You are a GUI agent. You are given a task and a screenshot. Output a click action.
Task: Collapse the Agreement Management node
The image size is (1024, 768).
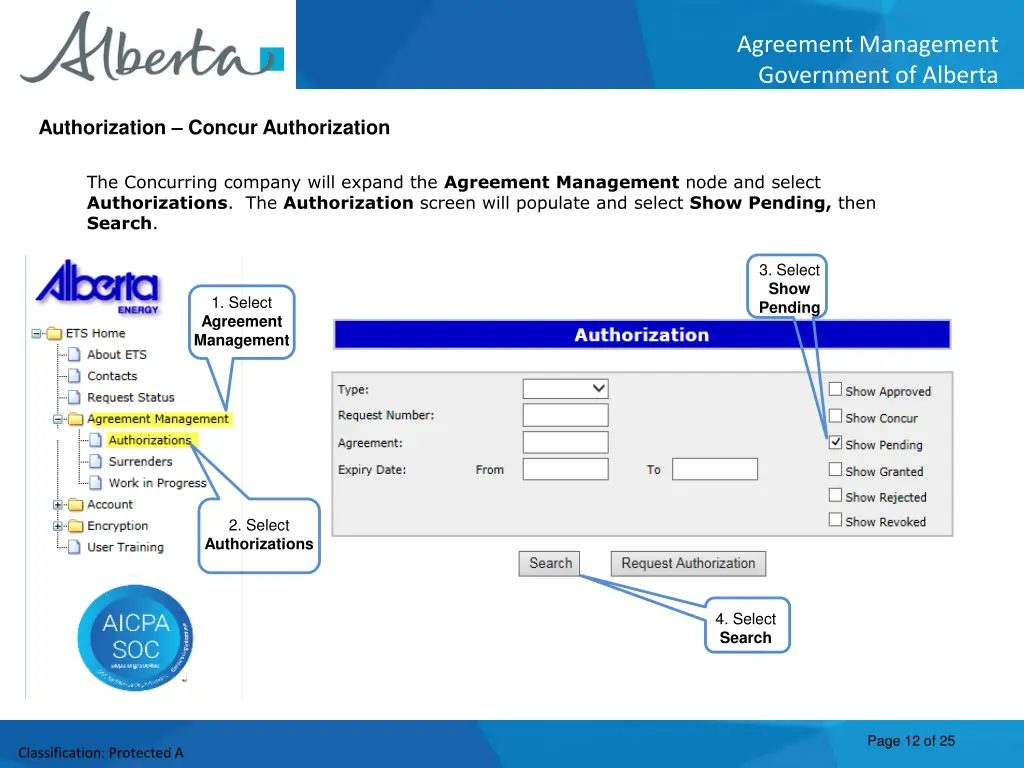[58, 419]
